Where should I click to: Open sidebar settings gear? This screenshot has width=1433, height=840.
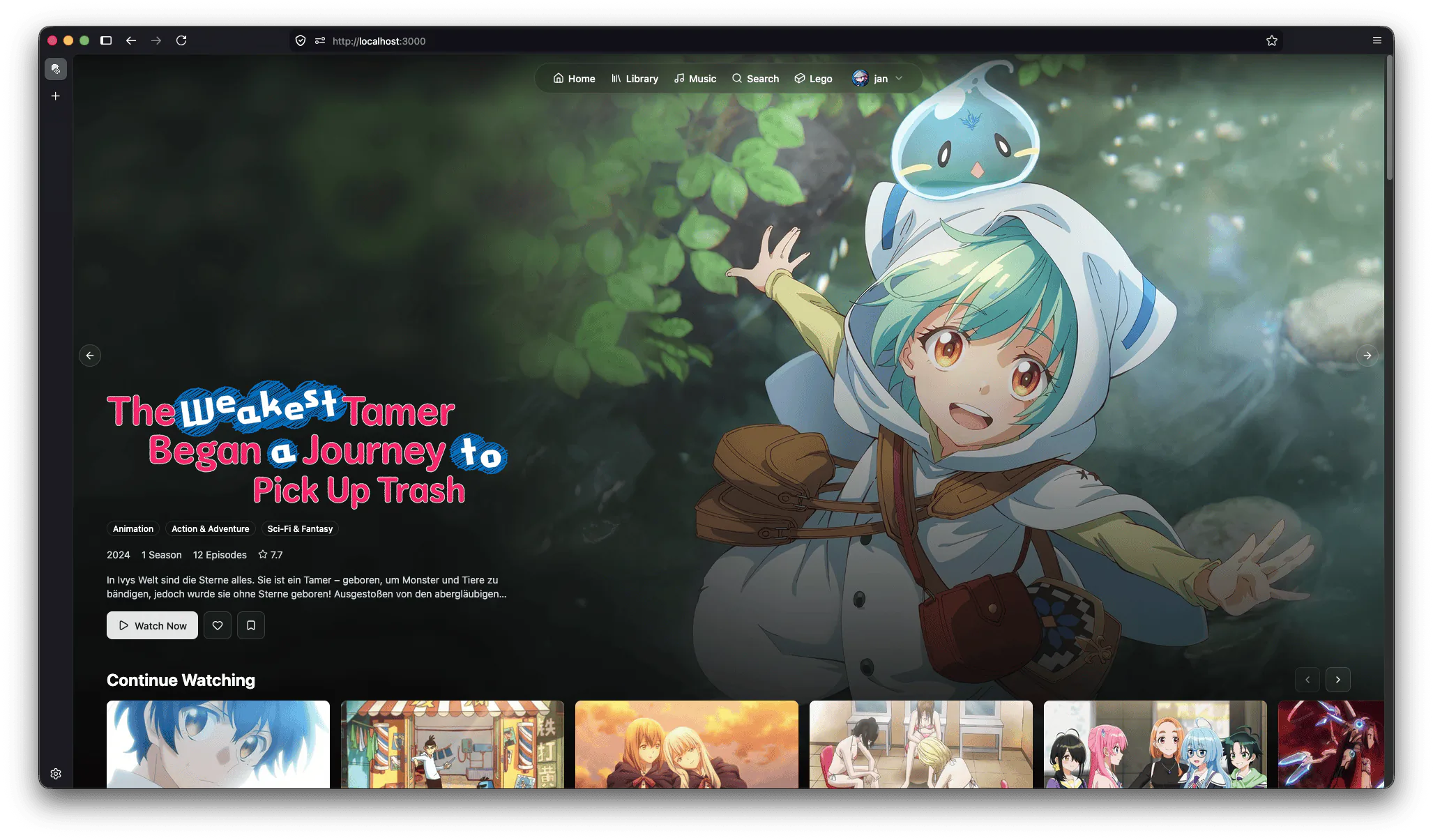coord(56,774)
